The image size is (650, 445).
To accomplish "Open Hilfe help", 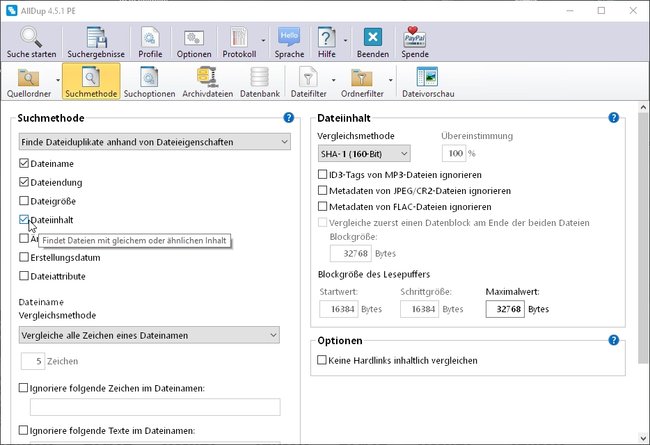I will click(x=327, y=42).
